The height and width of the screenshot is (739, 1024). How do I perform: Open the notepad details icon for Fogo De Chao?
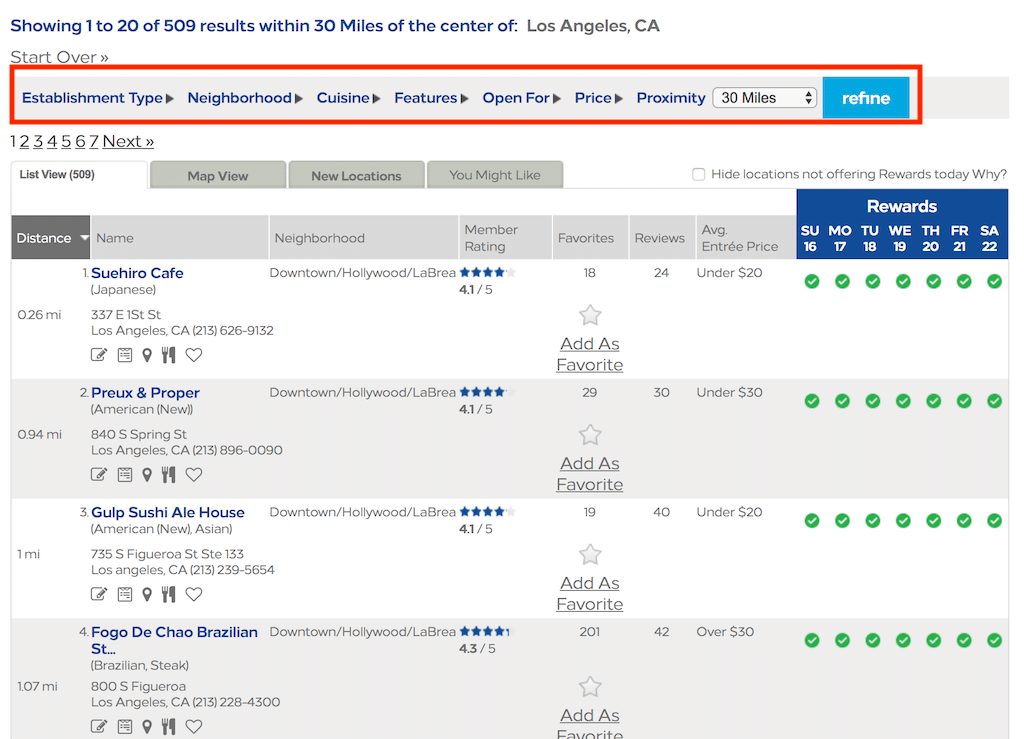125,726
